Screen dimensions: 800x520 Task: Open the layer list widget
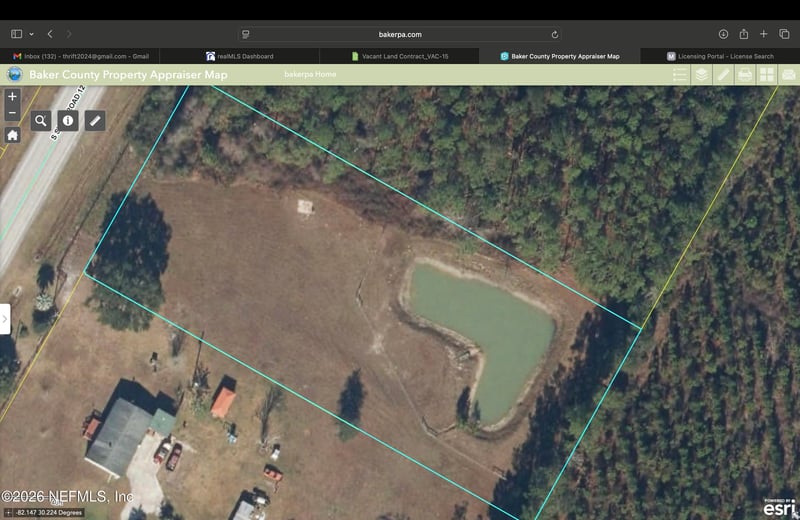(702, 75)
